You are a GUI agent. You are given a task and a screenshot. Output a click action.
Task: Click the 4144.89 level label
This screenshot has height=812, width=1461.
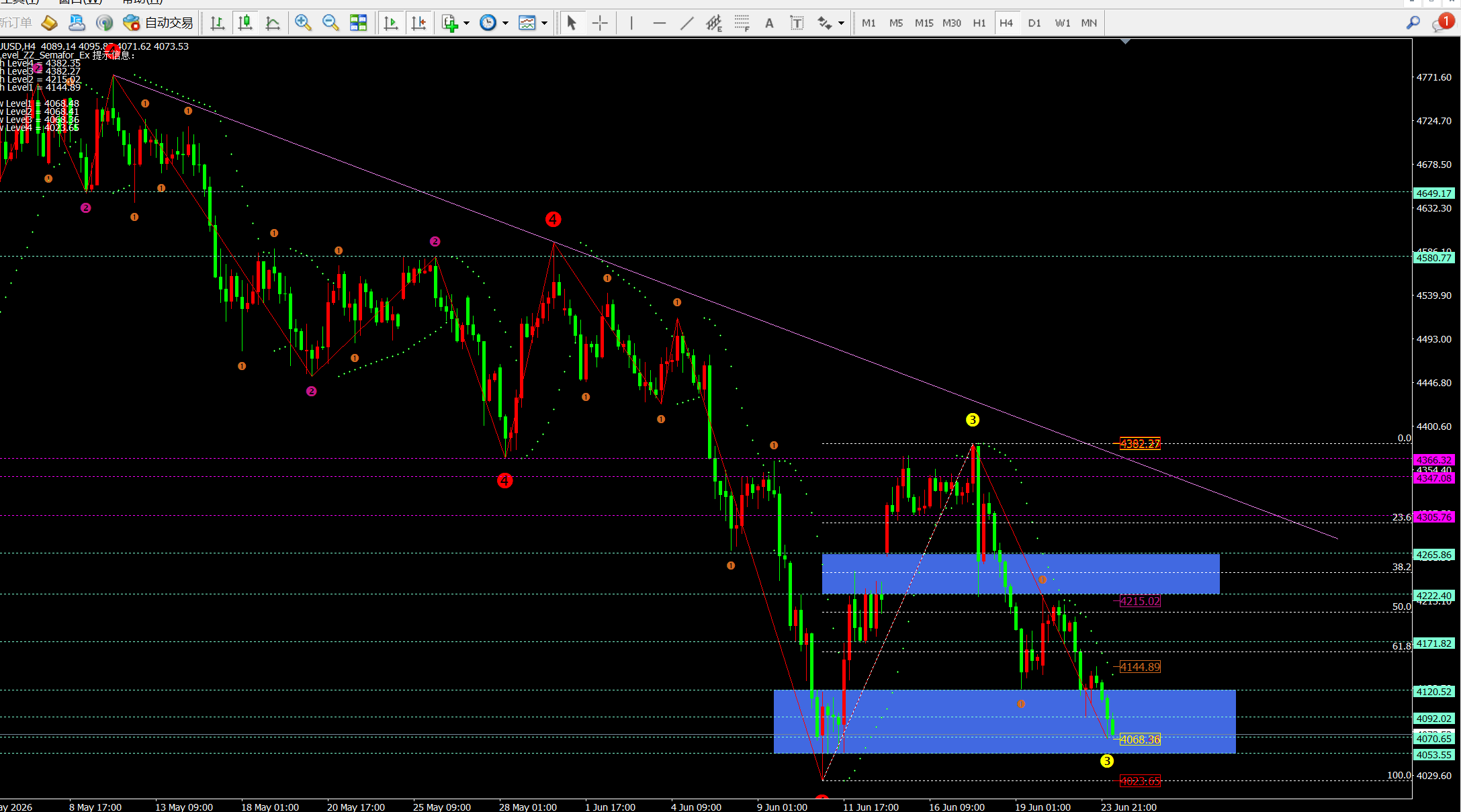click(1140, 667)
